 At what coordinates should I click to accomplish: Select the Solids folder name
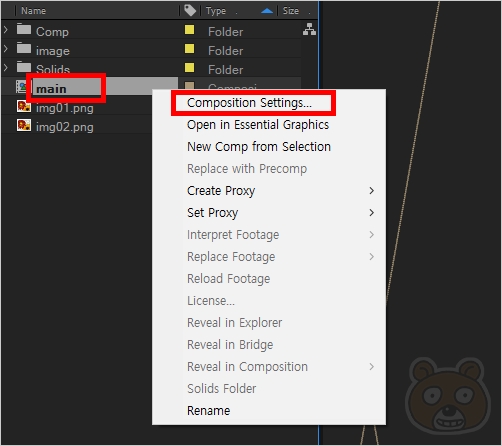[53, 69]
